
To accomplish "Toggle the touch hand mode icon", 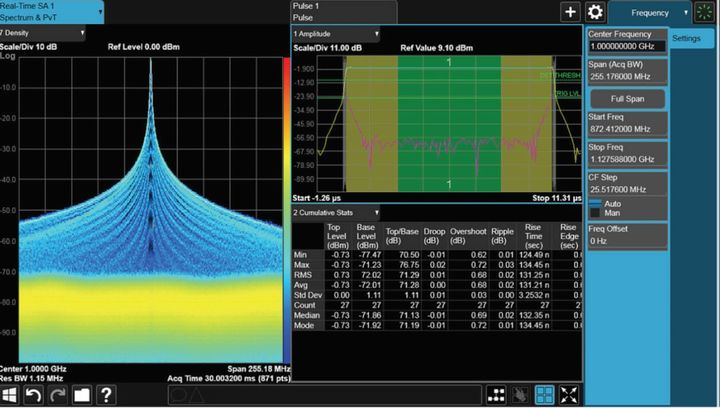I will [x=520, y=395].
